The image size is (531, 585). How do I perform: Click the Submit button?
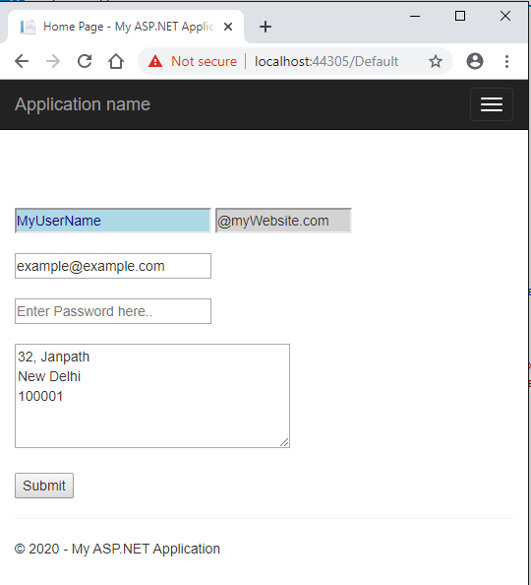point(44,485)
